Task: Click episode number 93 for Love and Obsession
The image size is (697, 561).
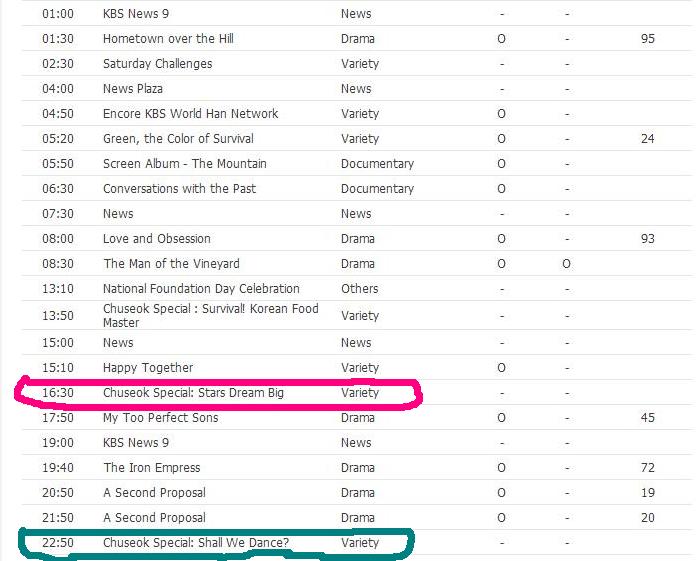Action: 648,239
